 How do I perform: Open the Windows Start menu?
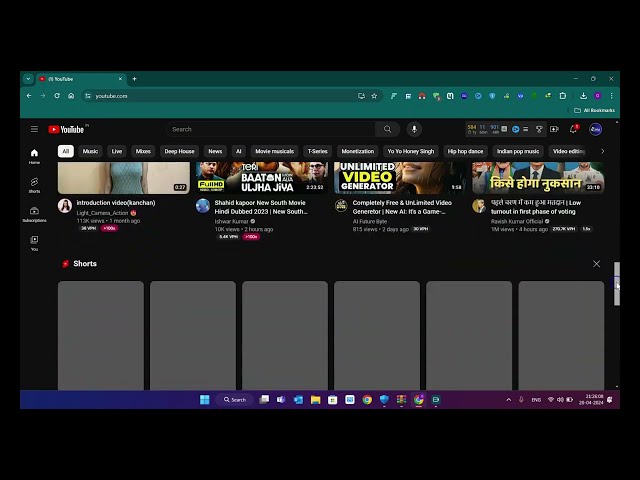pyautogui.click(x=205, y=400)
